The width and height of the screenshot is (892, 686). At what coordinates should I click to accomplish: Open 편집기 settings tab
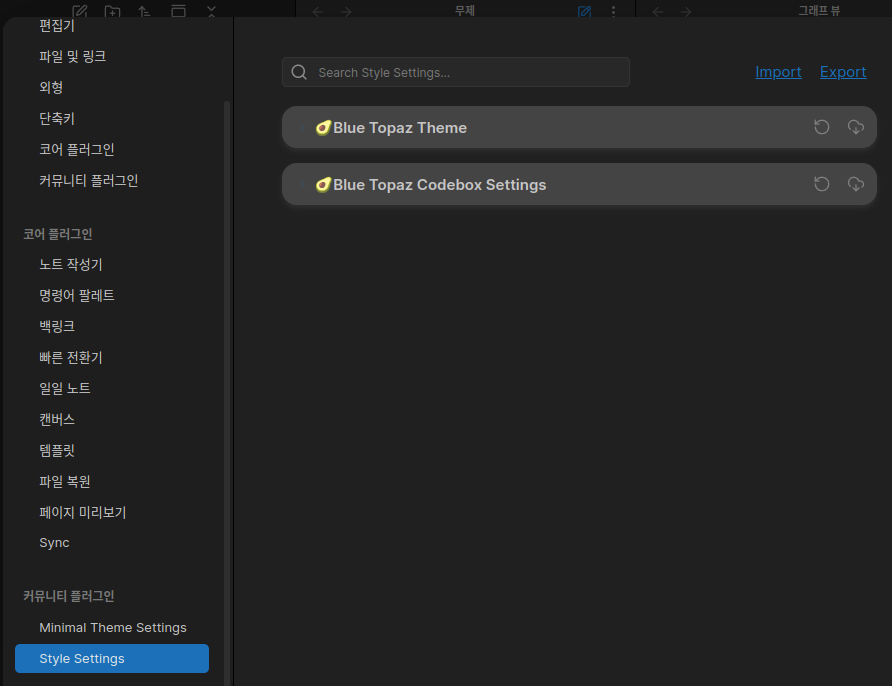112,26
